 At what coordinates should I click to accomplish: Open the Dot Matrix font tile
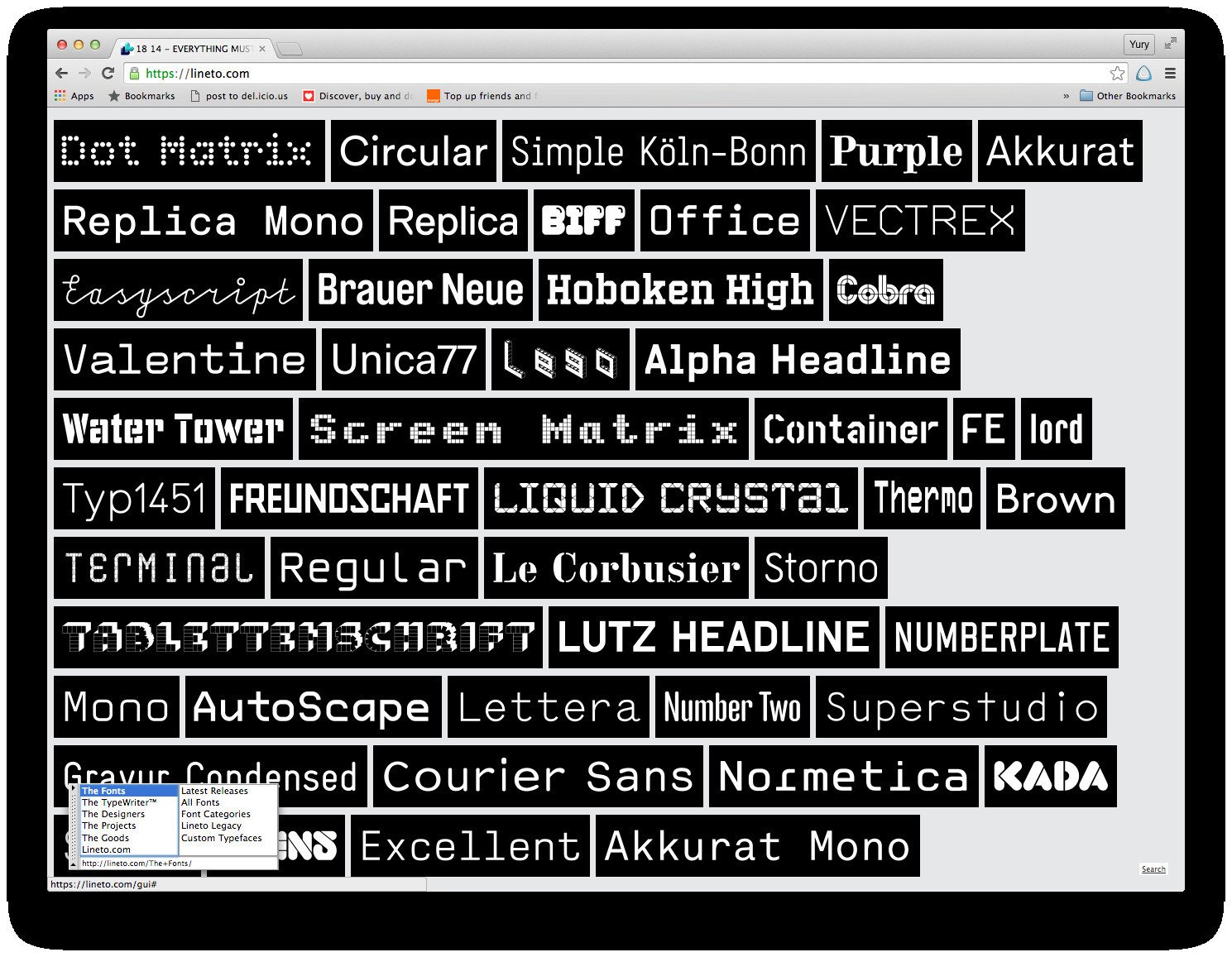point(189,151)
